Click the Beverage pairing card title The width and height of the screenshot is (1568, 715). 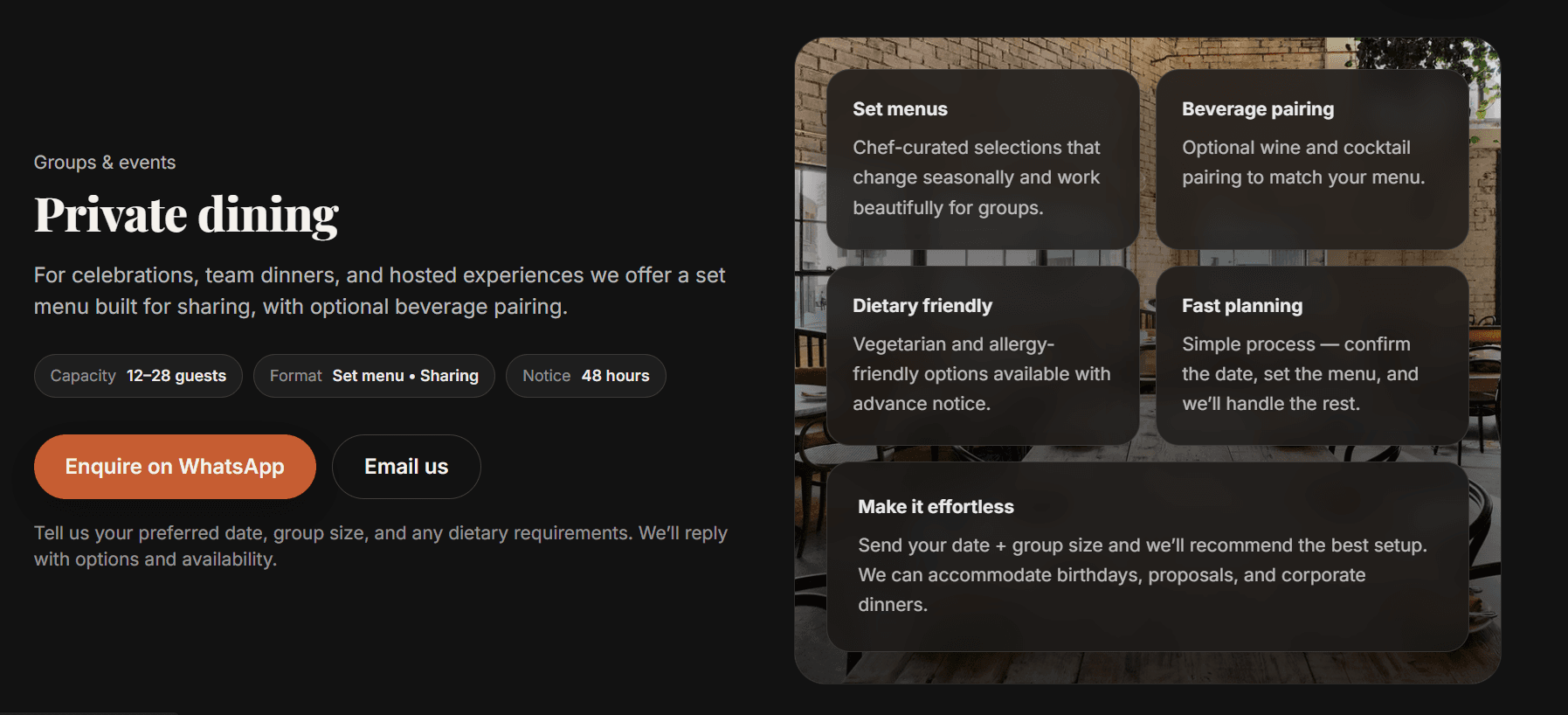pyautogui.click(x=1257, y=109)
